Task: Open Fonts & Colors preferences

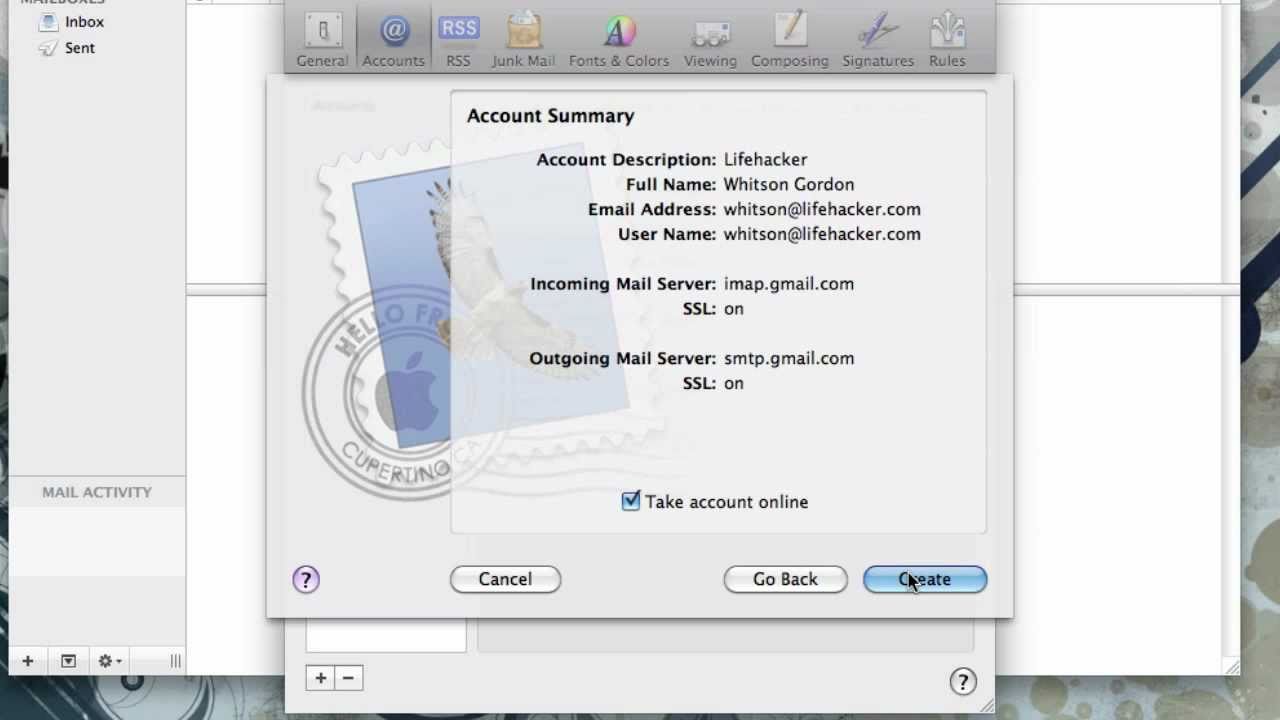Action: (619, 40)
